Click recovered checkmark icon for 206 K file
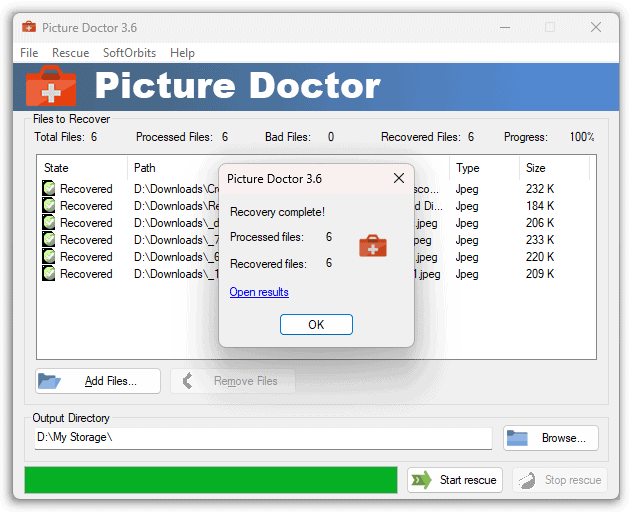This screenshot has height=512, width=632. click(49, 222)
